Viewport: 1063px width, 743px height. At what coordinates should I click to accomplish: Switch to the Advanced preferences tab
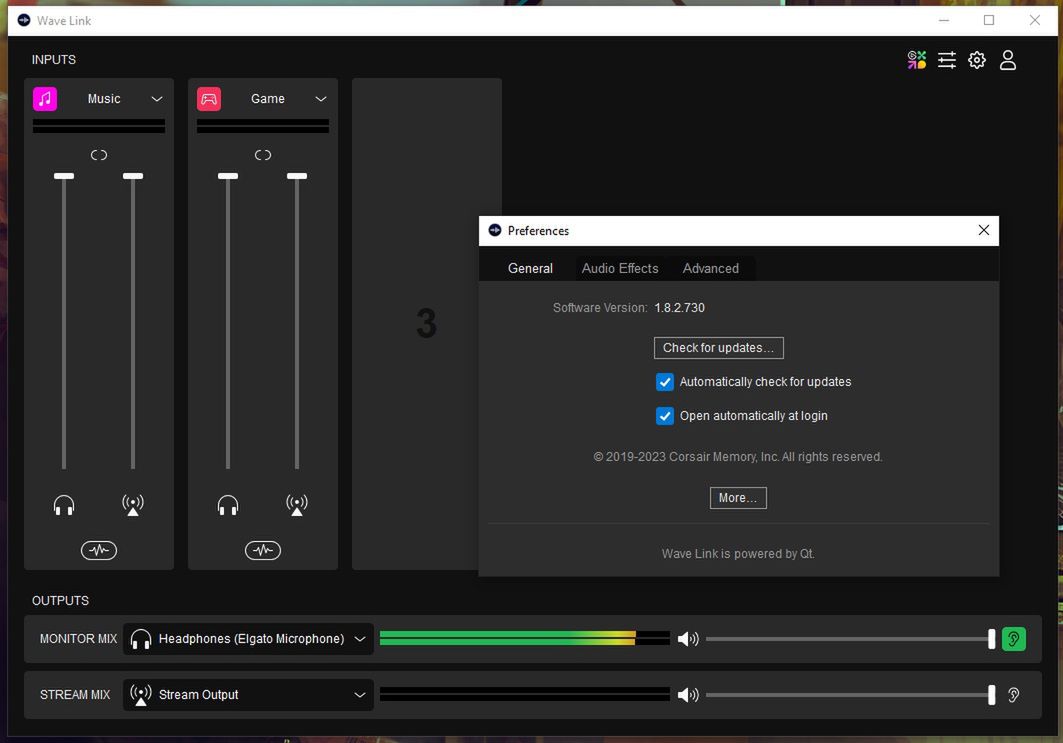(x=710, y=268)
